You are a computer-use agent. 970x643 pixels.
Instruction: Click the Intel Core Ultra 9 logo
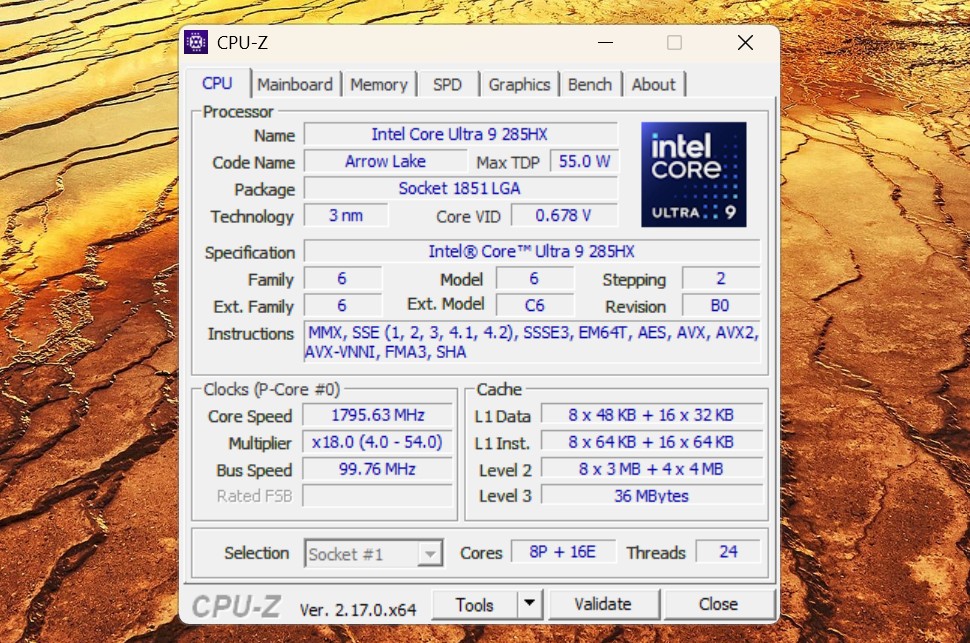693,174
